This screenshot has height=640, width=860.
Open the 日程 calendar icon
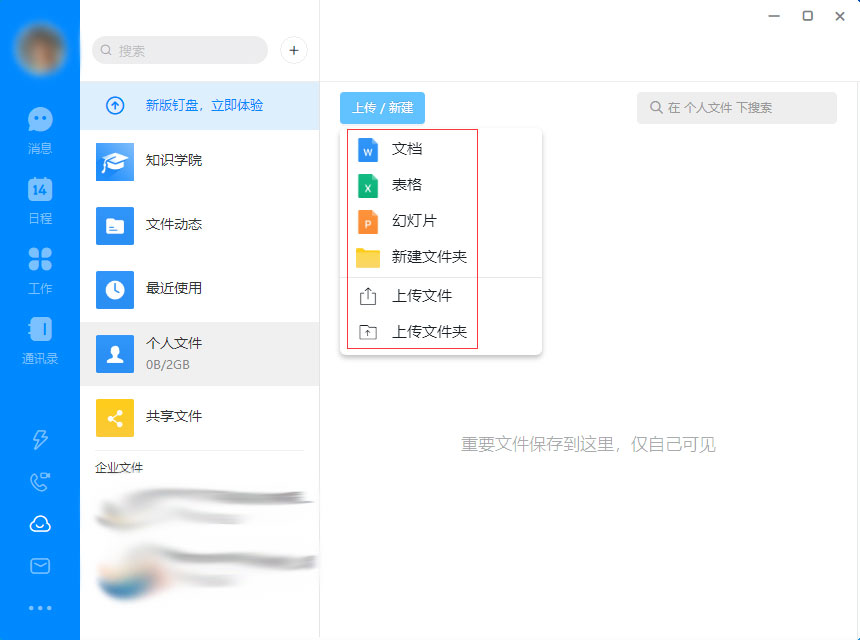click(x=39, y=198)
